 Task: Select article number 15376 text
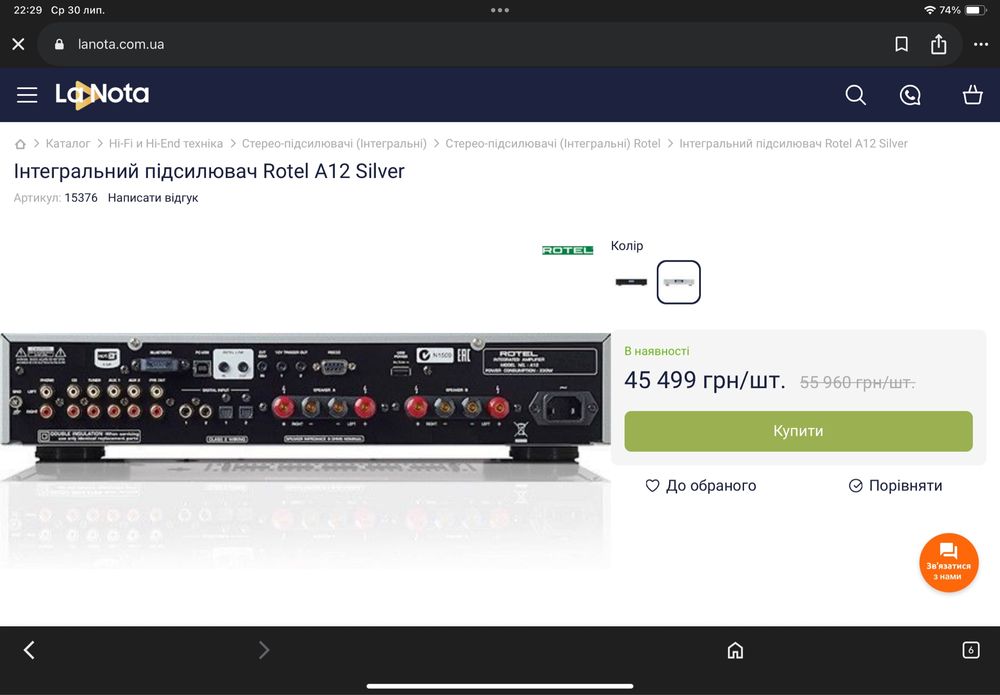pyautogui.click(x=81, y=198)
